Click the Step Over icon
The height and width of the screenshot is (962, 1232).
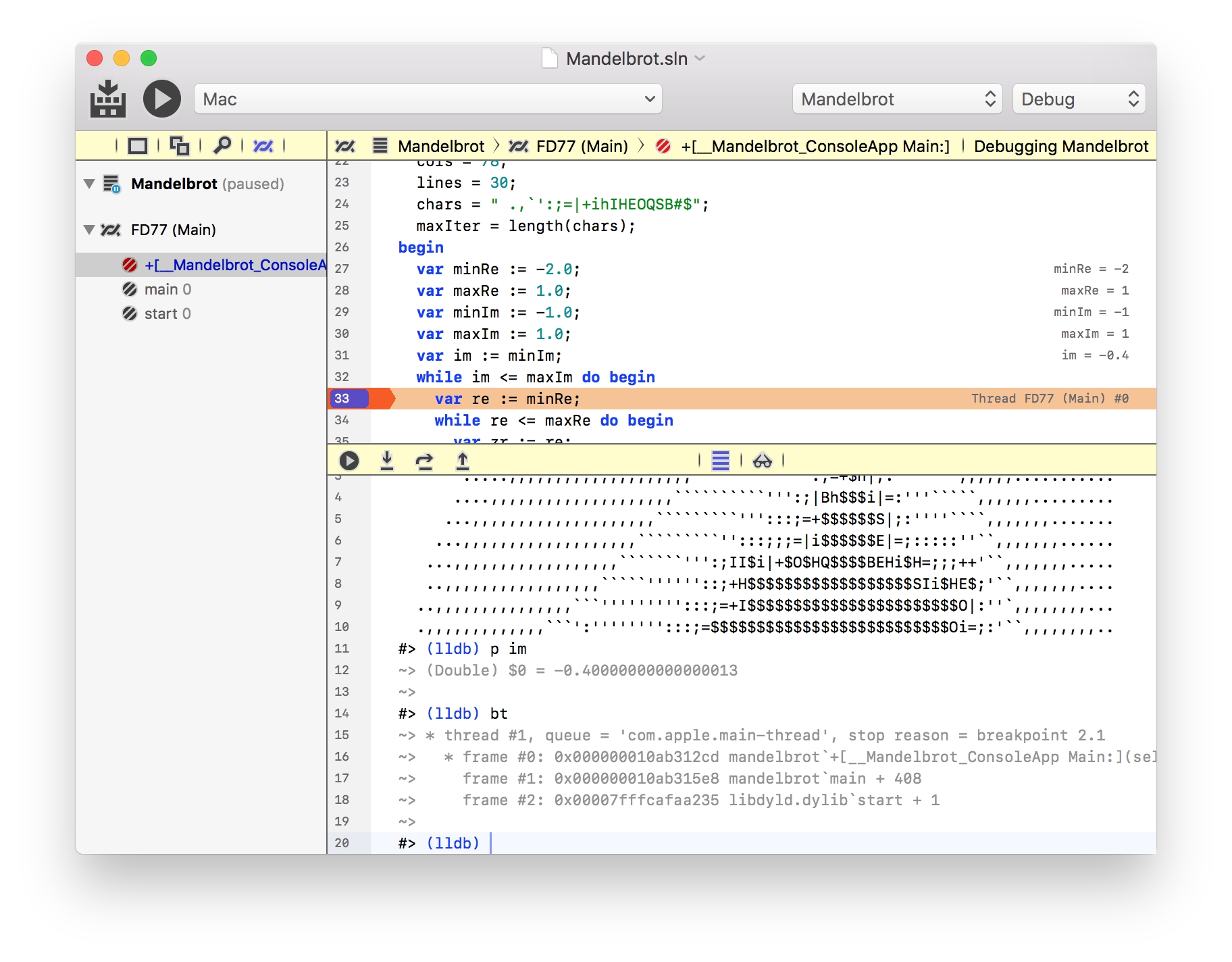pos(424,461)
